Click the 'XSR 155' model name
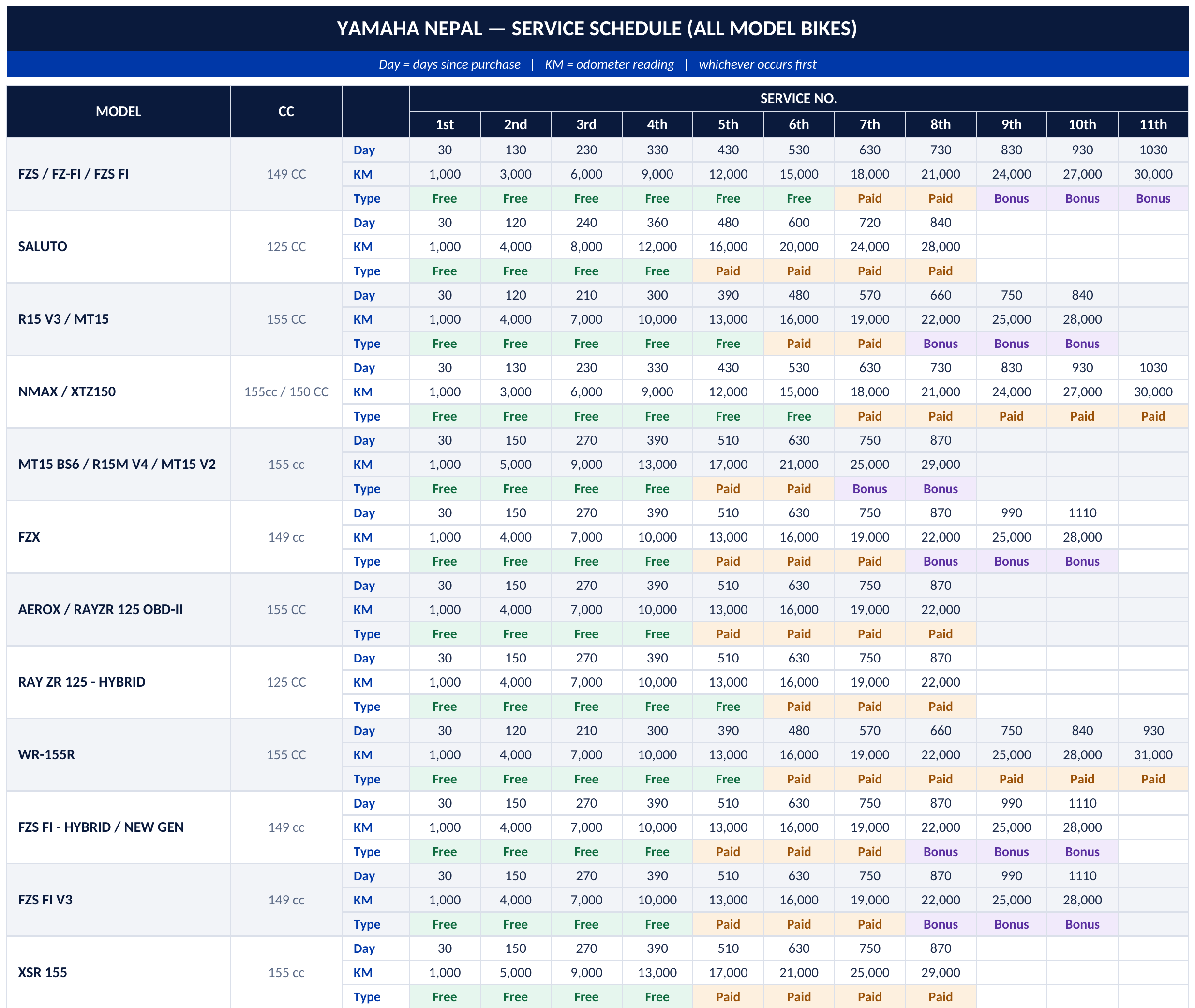 click(42, 973)
